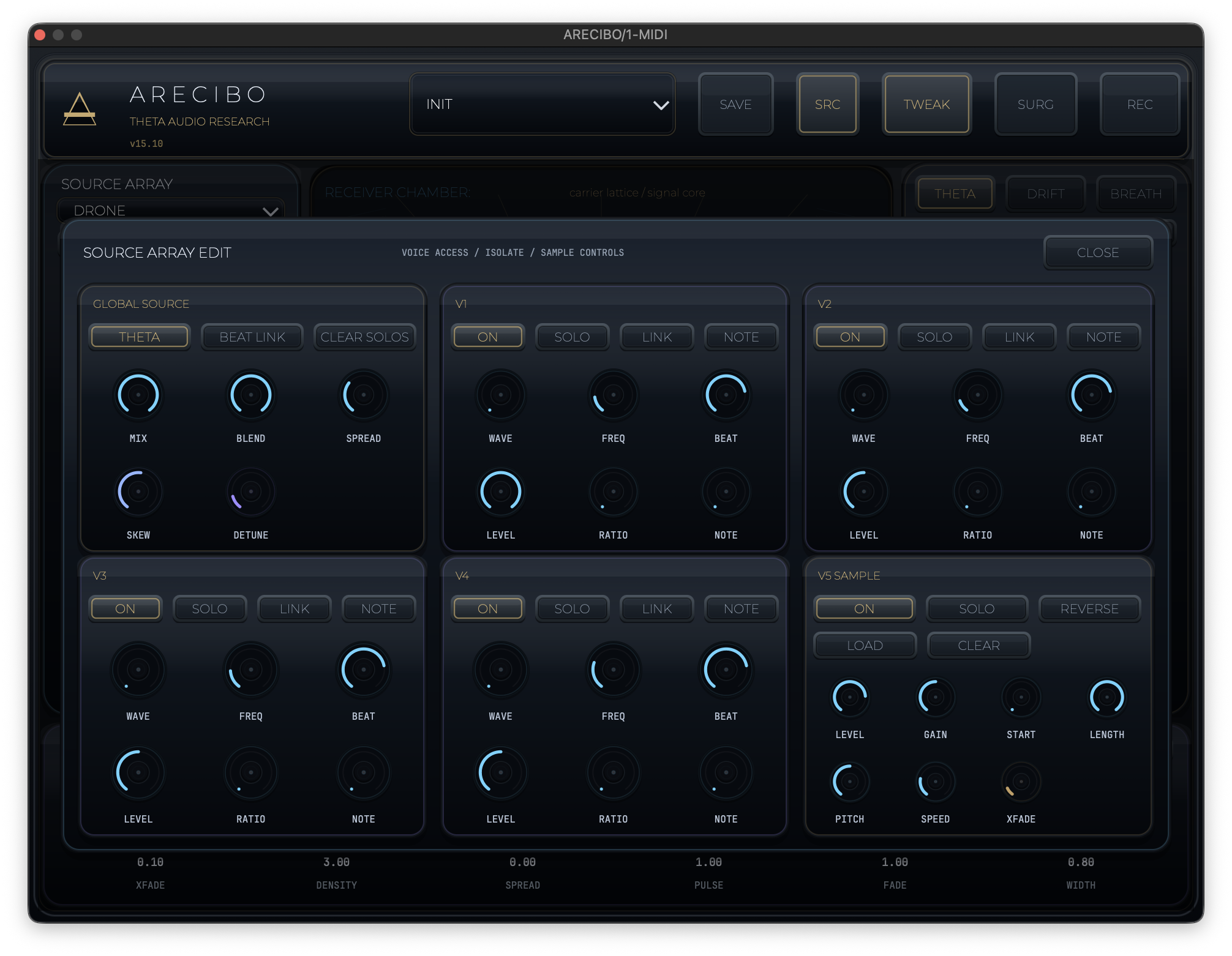Image resolution: width=1232 pixels, height=956 pixels.
Task: Toggle BEAT LINK in Global Source
Action: (x=252, y=337)
